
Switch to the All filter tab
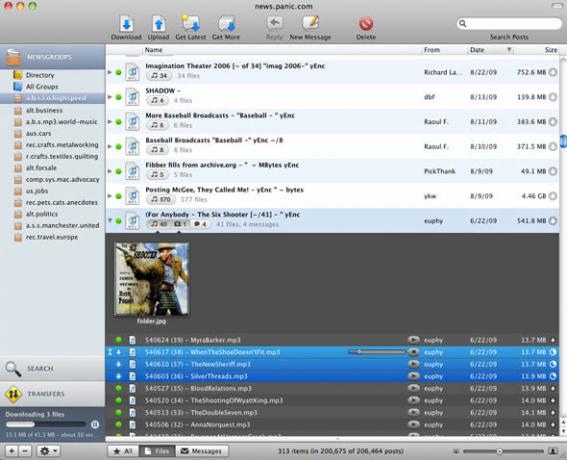click(x=123, y=451)
